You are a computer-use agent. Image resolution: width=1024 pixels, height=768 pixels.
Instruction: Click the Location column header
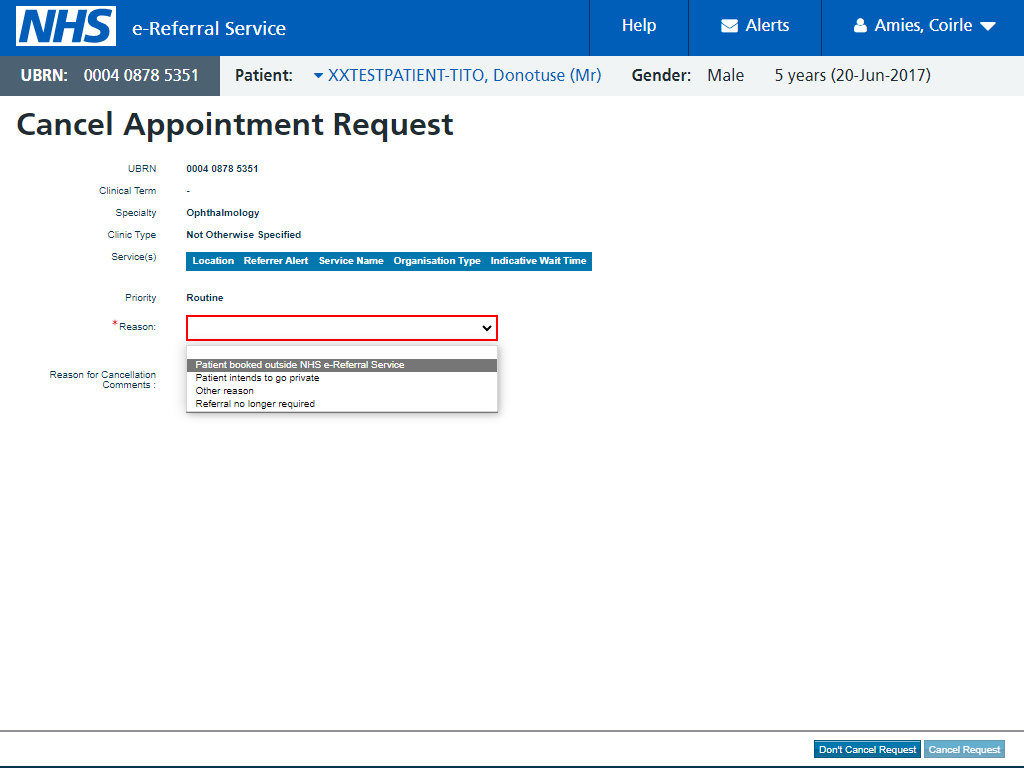(x=213, y=261)
